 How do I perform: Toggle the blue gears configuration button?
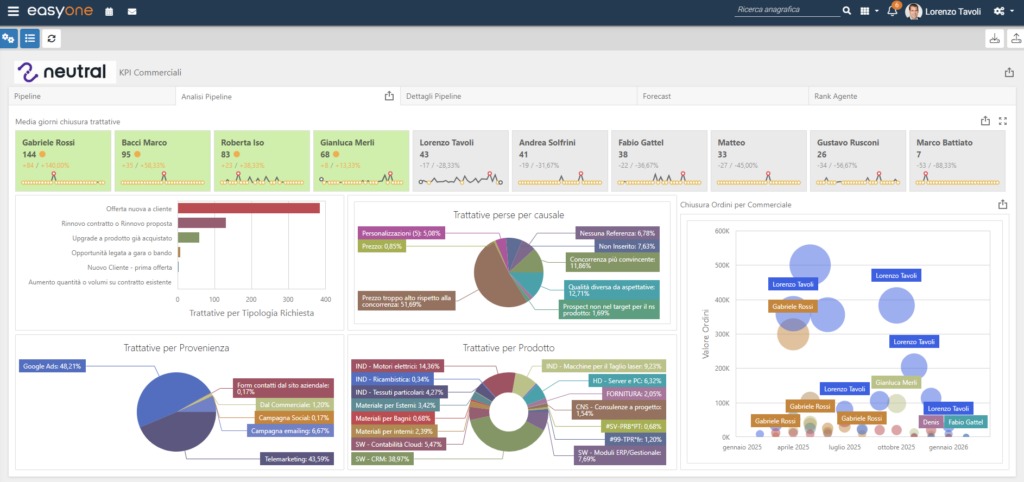tap(9, 38)
